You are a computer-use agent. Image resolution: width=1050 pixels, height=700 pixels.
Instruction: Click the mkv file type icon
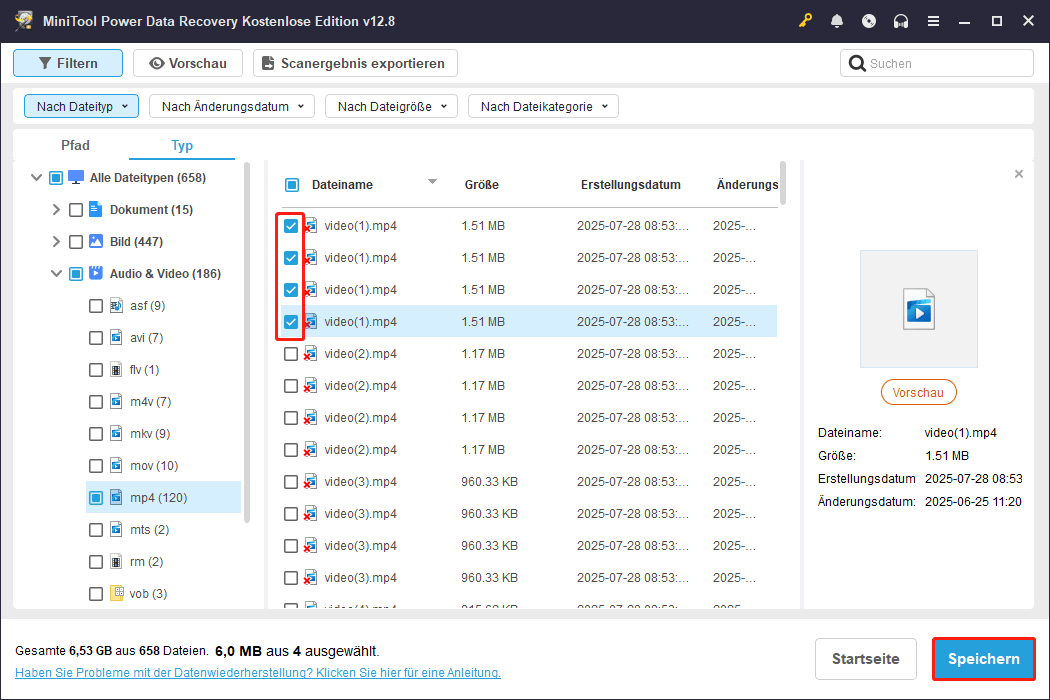[116, 433]
